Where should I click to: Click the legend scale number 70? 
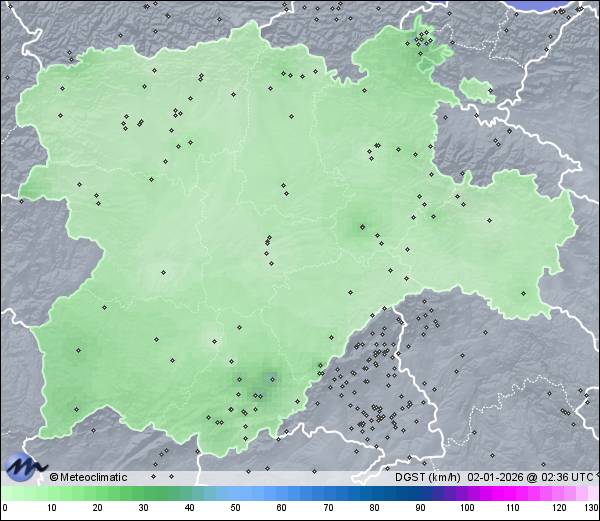(328, 508)
